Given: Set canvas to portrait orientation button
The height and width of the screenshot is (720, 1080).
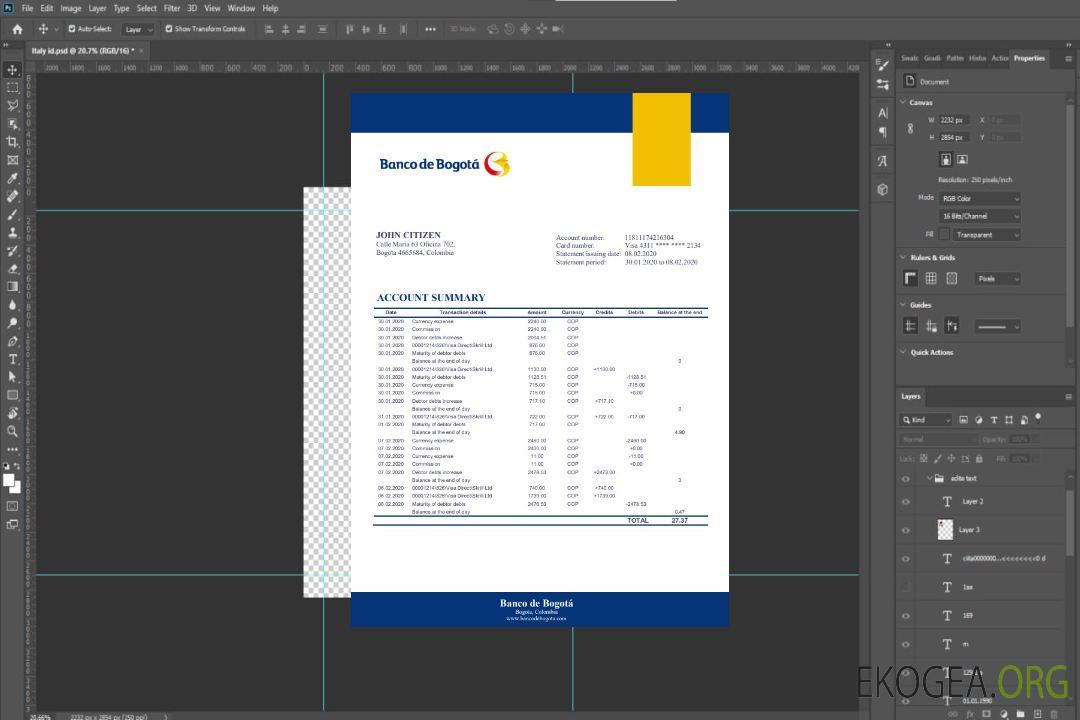Looking at the screenshot, I should click(946, 160).
